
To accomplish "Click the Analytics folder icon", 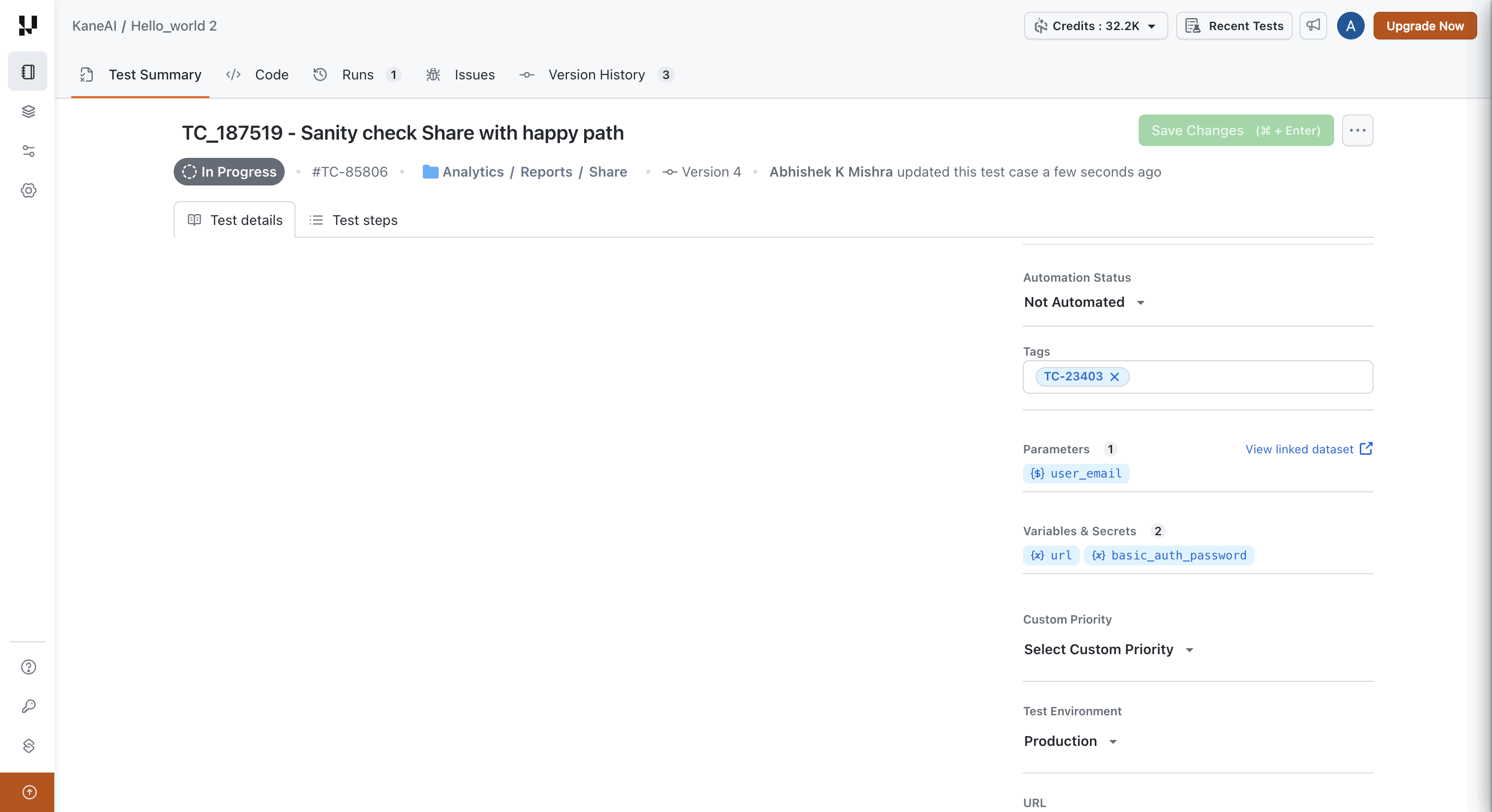I will pos(430,172).
